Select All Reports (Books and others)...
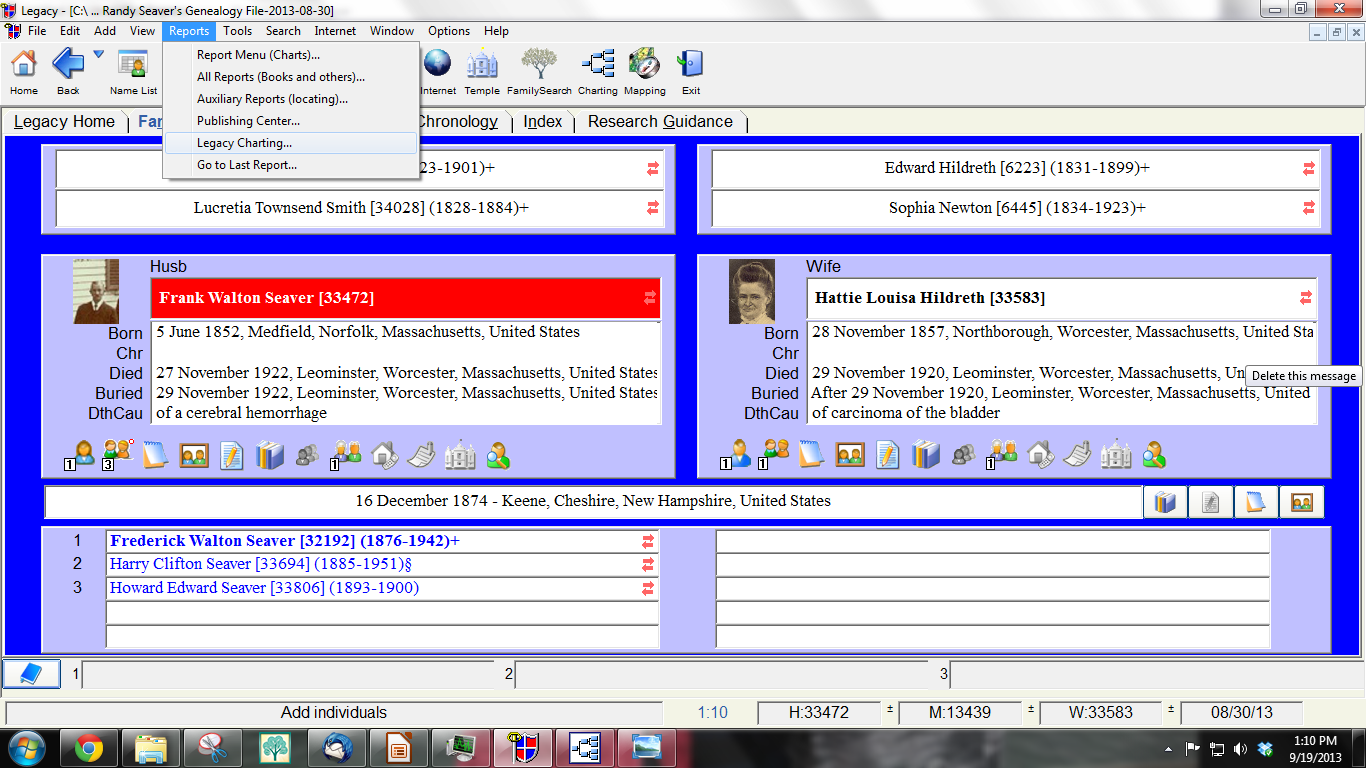The width and height of the screenshot is (1366, 768). point(290,77)
